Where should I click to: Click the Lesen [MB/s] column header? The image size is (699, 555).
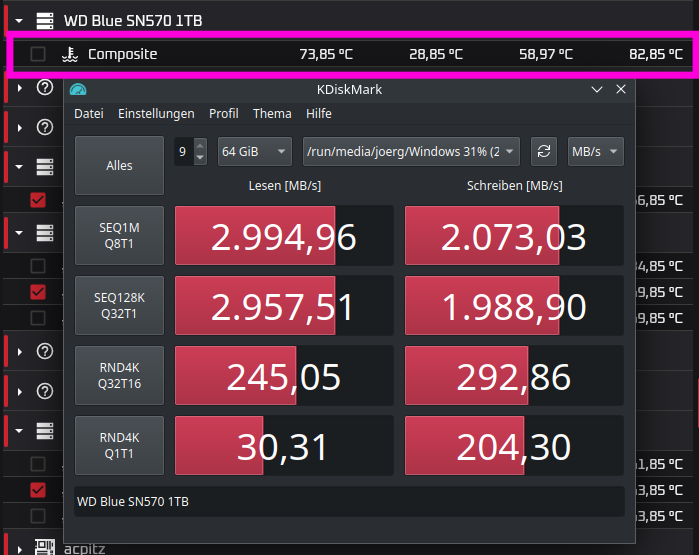pos(284,185)
